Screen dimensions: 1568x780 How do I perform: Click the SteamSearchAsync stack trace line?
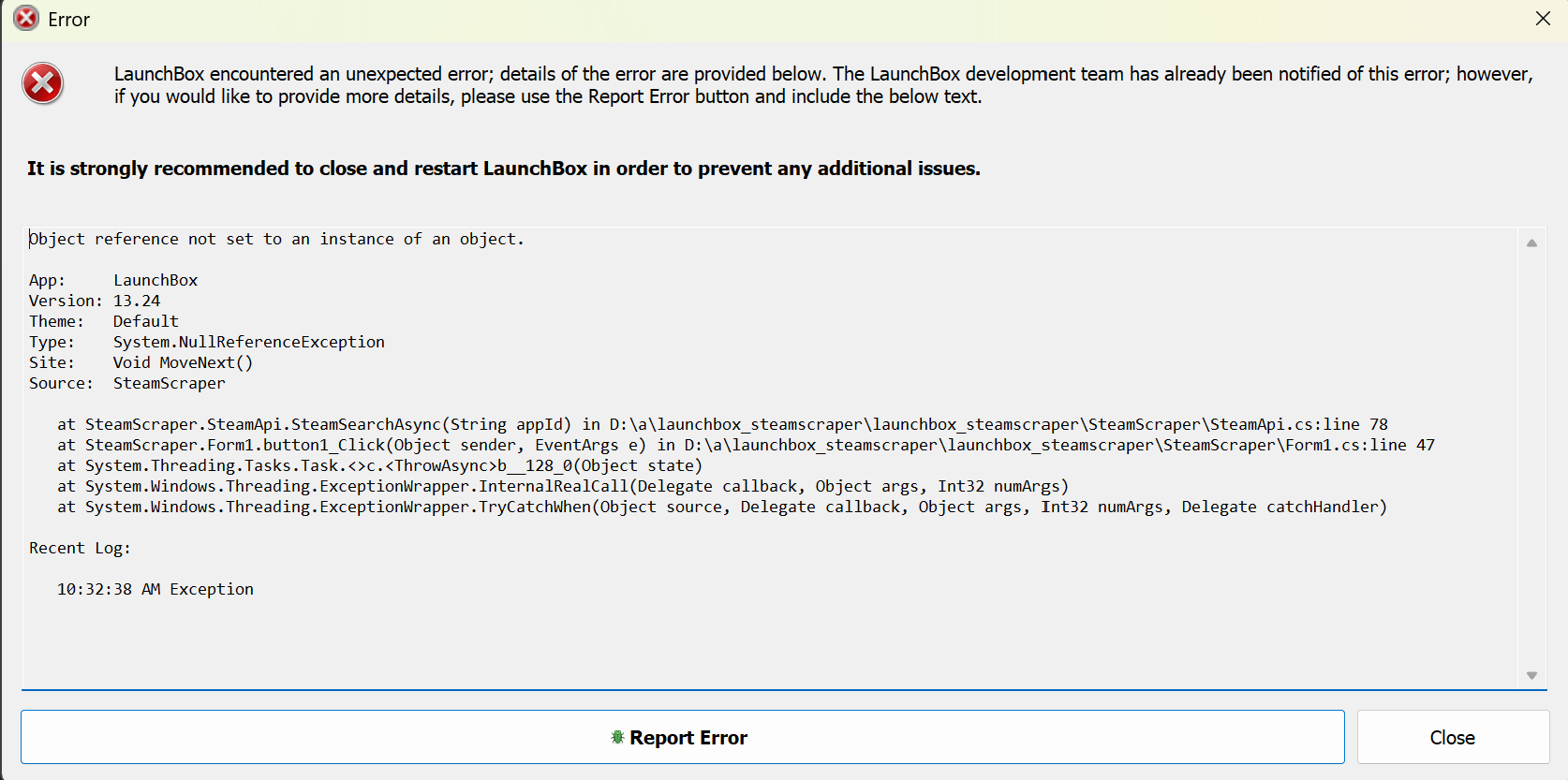[x=721, y=425]
